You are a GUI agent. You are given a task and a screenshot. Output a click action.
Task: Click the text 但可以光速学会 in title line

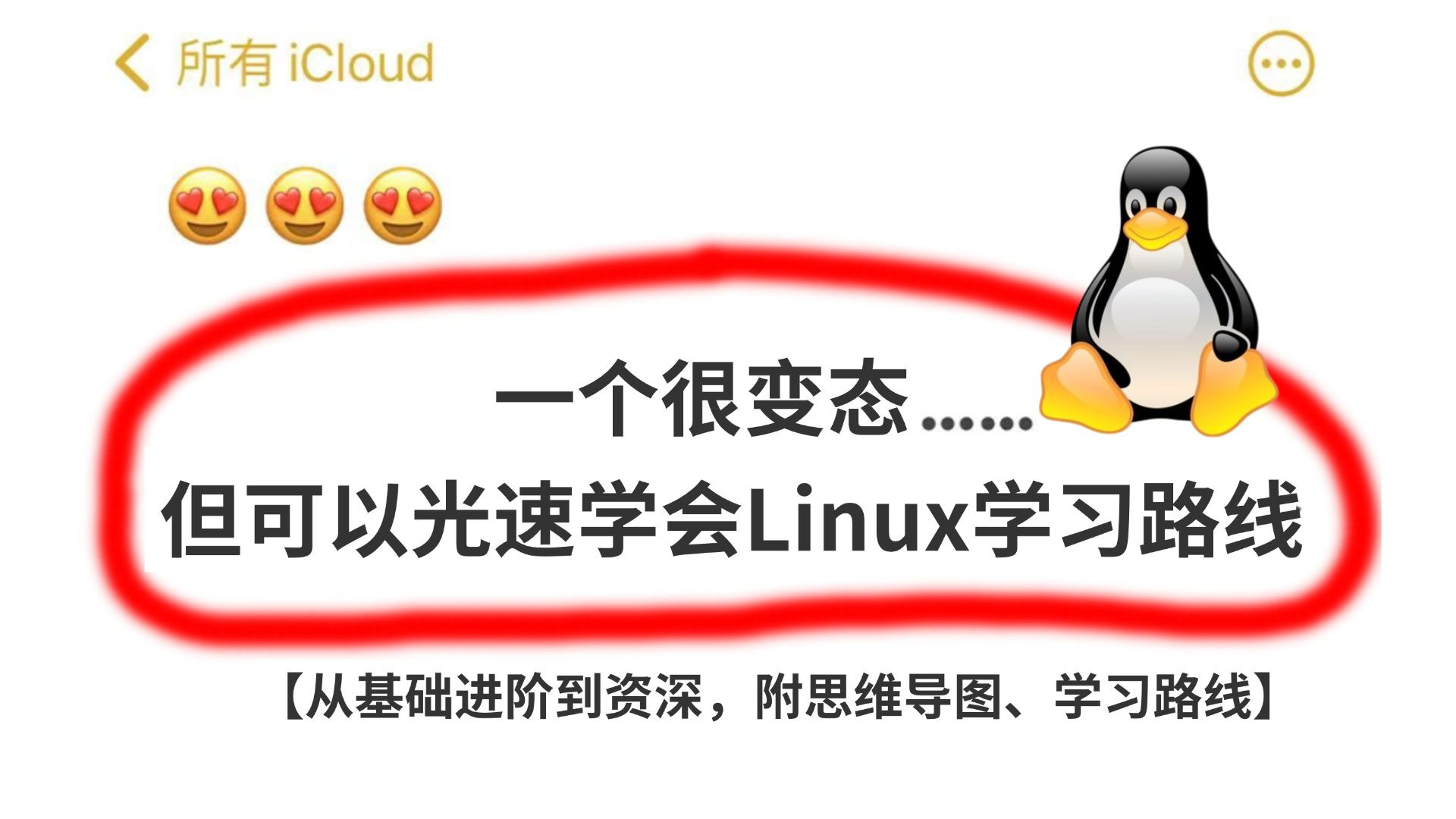tap(453, 520)
